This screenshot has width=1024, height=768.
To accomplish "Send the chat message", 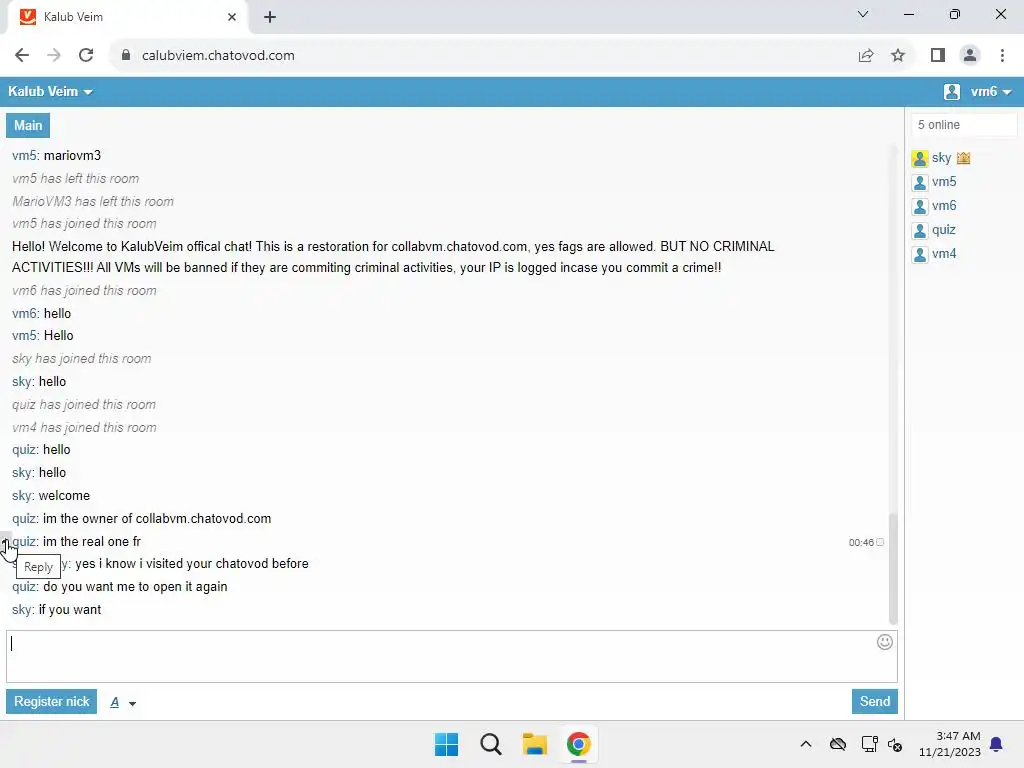I will [874, 701].
